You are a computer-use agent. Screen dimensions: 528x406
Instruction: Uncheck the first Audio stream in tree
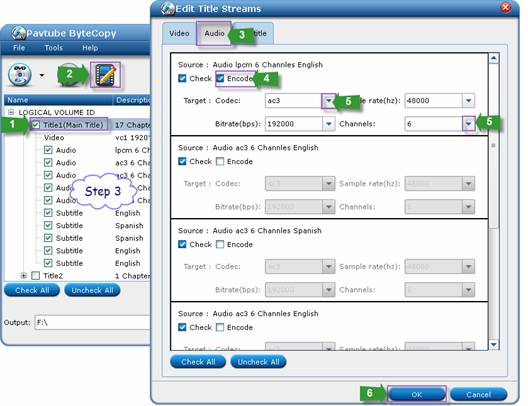click(x=48, y=150)
